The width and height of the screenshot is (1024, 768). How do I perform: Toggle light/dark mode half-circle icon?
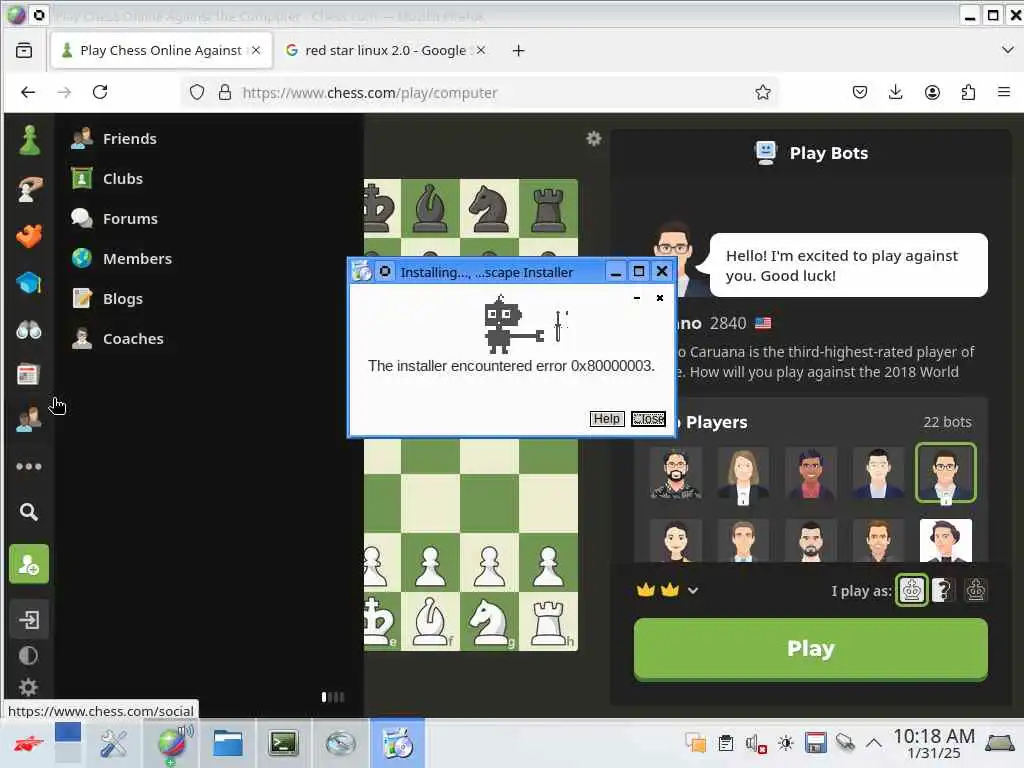point(29,655)
